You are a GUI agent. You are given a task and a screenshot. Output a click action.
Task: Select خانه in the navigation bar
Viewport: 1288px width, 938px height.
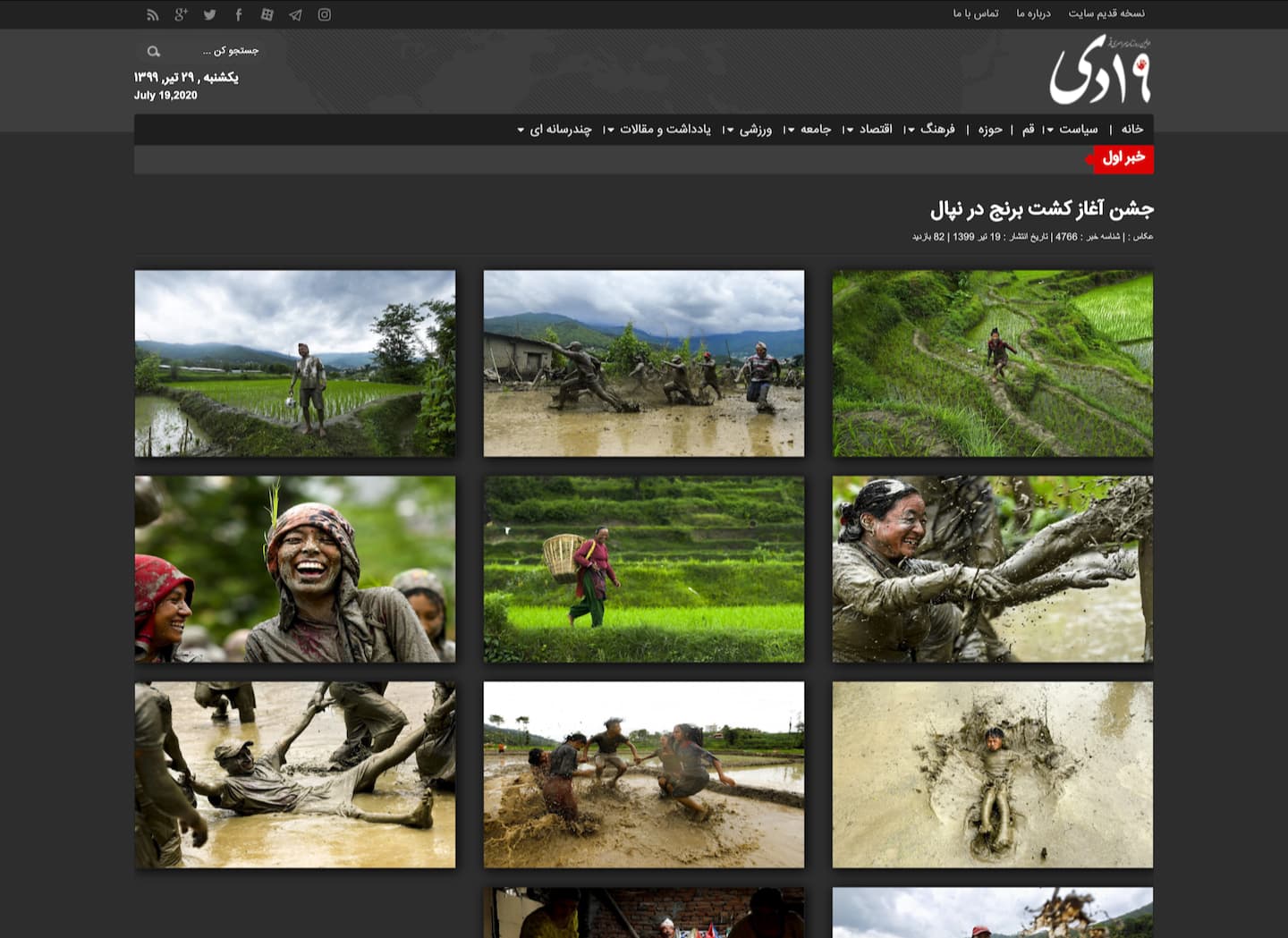(x=1132, y=130)
